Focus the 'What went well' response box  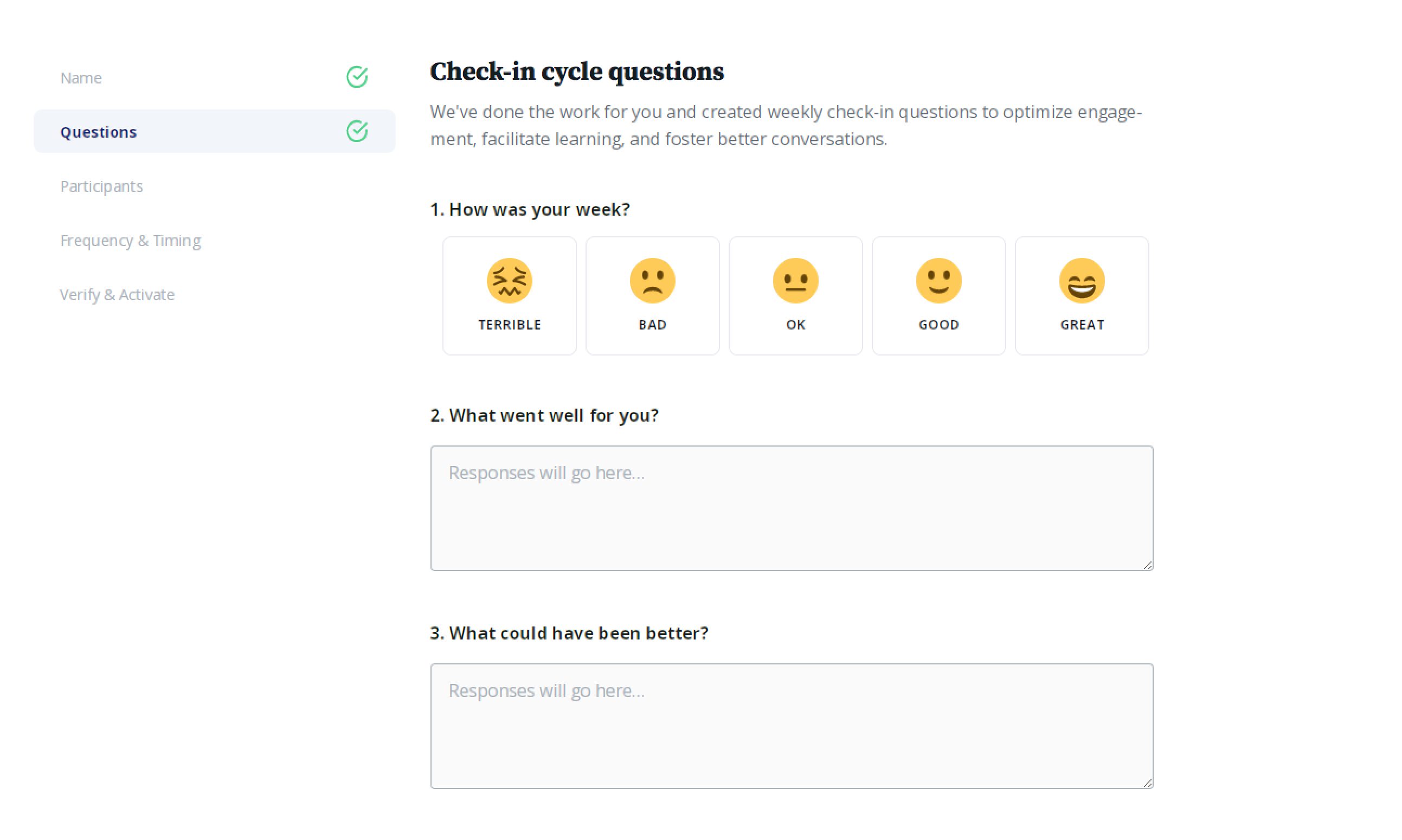coord(792,508)
